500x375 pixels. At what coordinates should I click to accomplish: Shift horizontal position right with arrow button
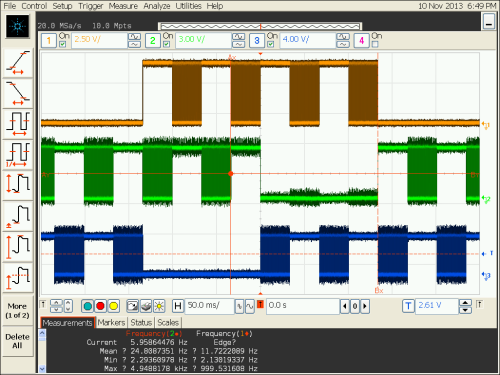tap(365, 306)
